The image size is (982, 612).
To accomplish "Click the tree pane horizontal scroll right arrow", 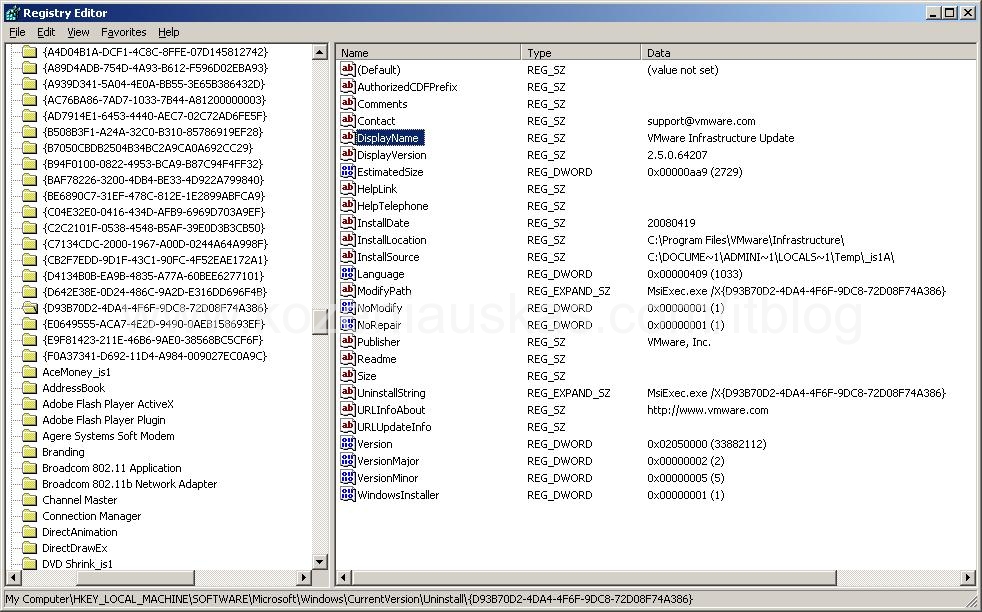I will [304, 578].
